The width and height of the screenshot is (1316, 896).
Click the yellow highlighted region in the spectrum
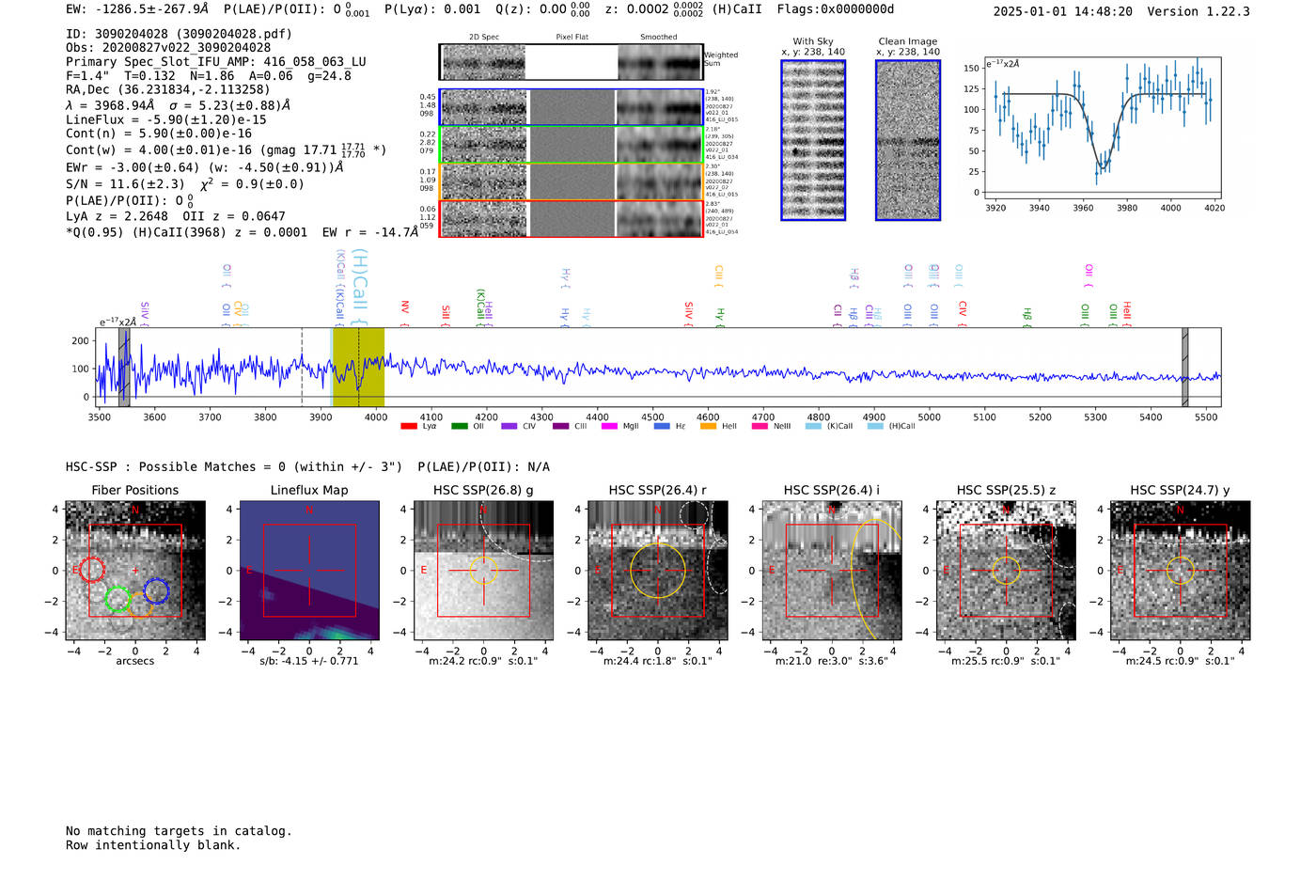click(x=358, y=367)
